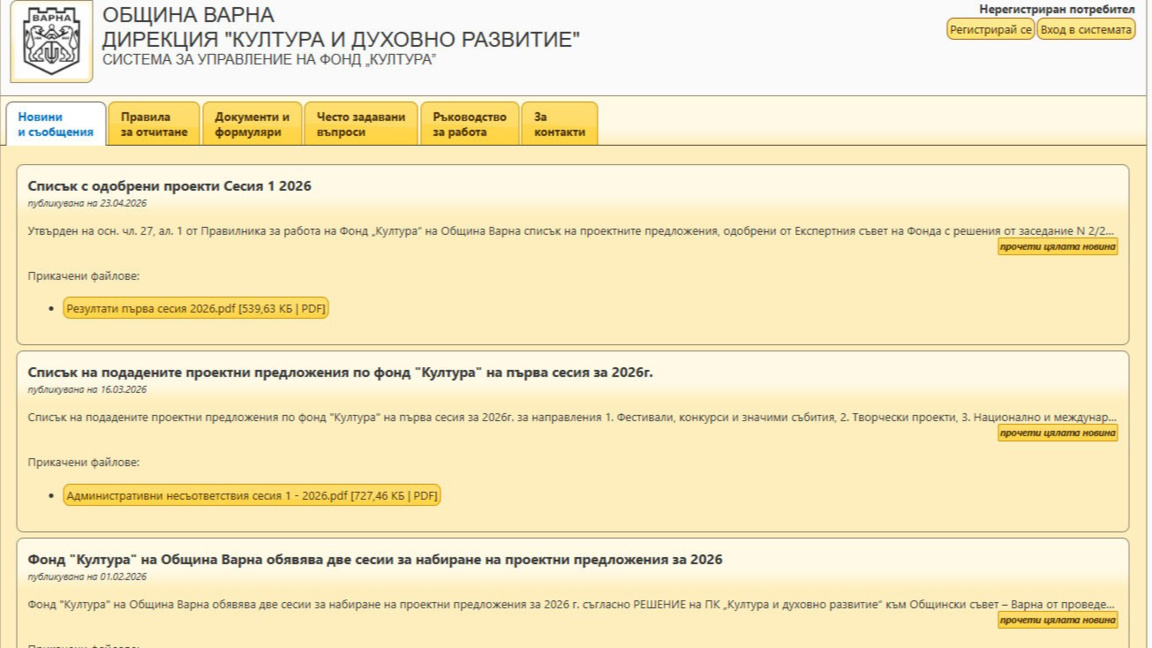Open Документи и формуляри tab
Viewport: 1152px width, 648px height.
point(252,124)
